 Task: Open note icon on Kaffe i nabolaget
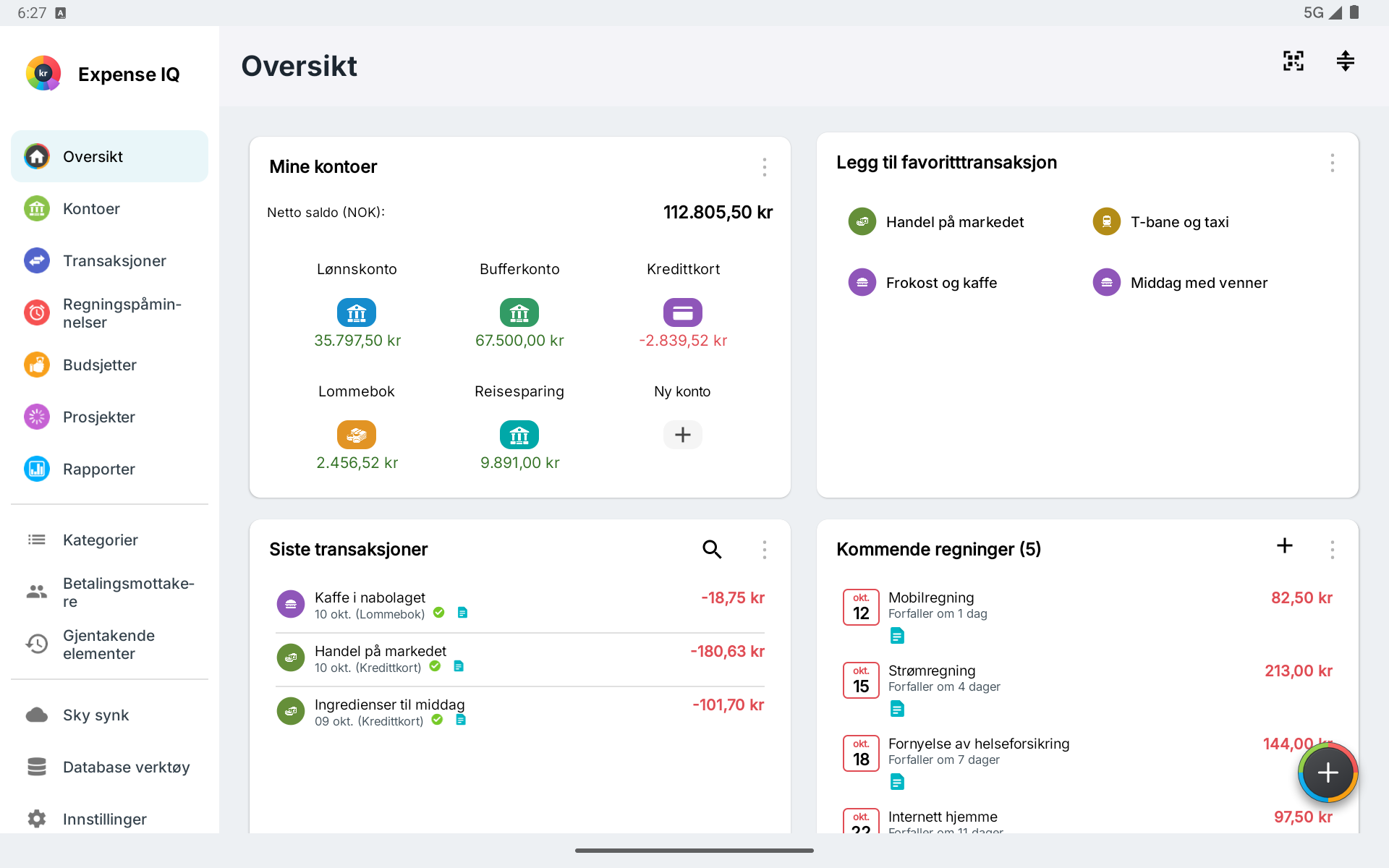(462, 613)
